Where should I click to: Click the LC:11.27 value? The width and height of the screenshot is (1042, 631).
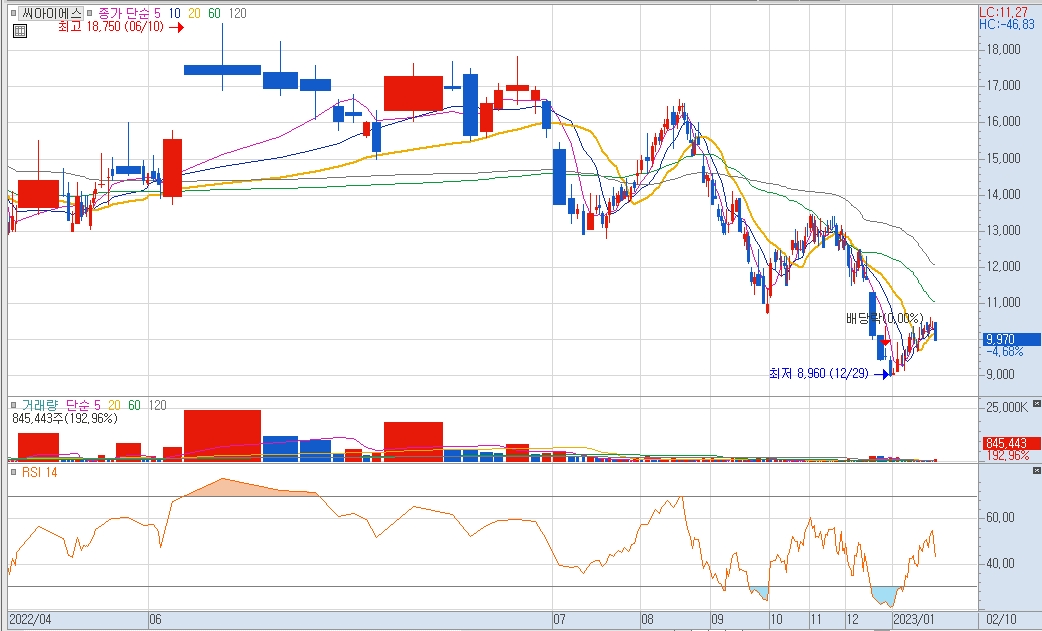pos(1003,12)
